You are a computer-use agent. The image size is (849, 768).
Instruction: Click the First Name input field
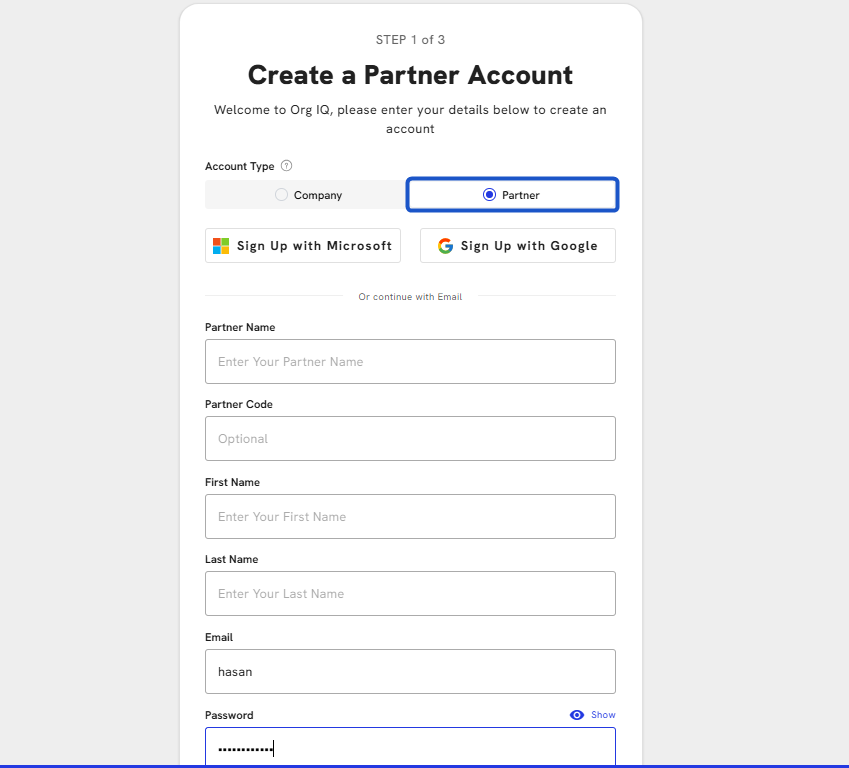[410, 517]
